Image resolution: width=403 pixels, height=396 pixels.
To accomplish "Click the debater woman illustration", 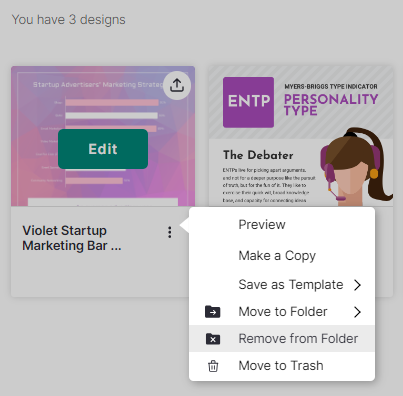I will (357, 167).
